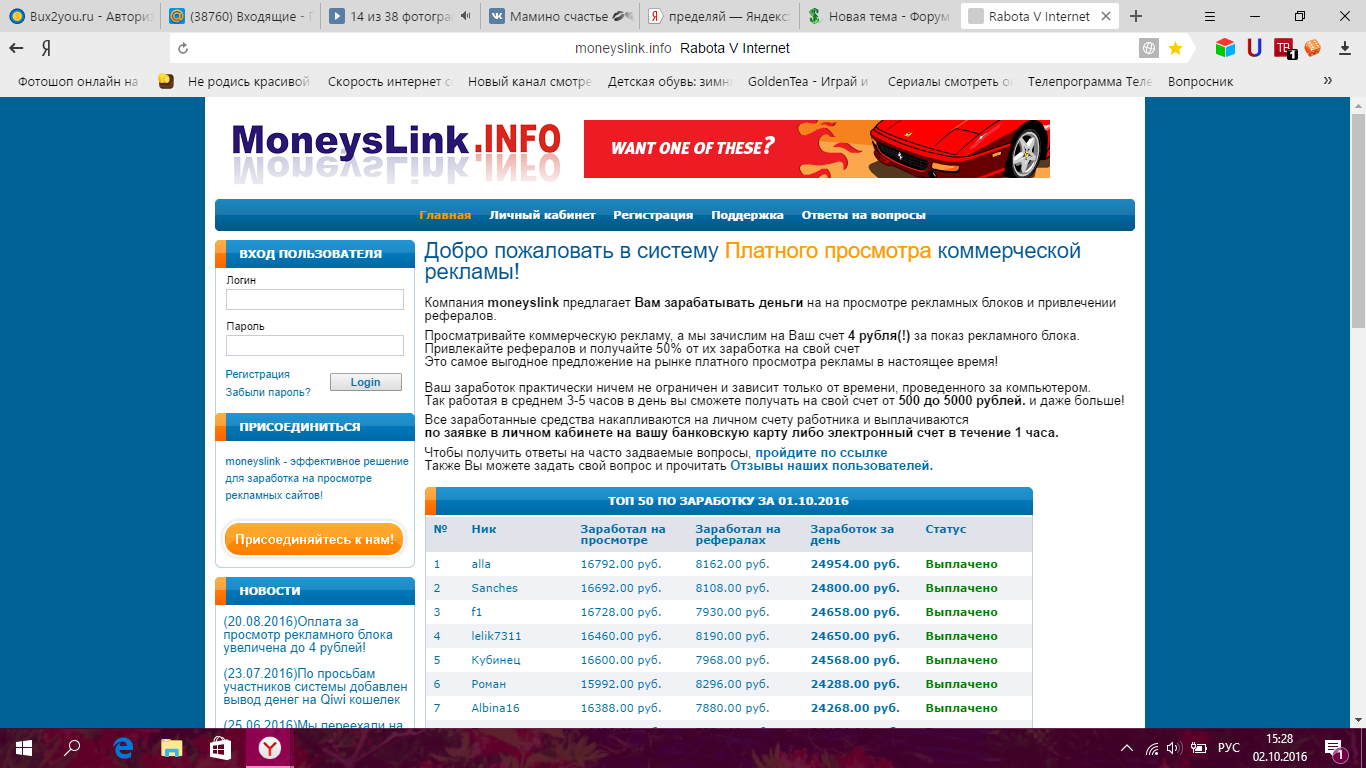Open the protect globe icon in the address bar

coord(1149,48)
